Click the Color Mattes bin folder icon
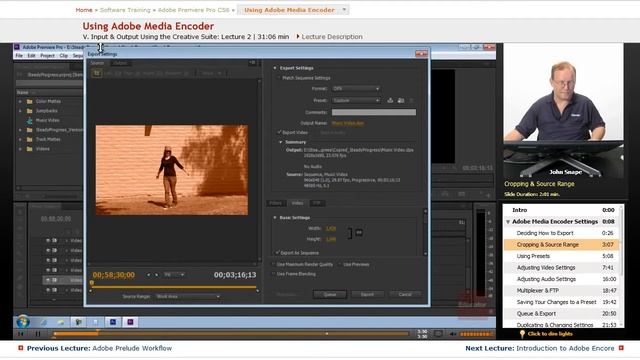The image size is (640, 360). [29, 101]
